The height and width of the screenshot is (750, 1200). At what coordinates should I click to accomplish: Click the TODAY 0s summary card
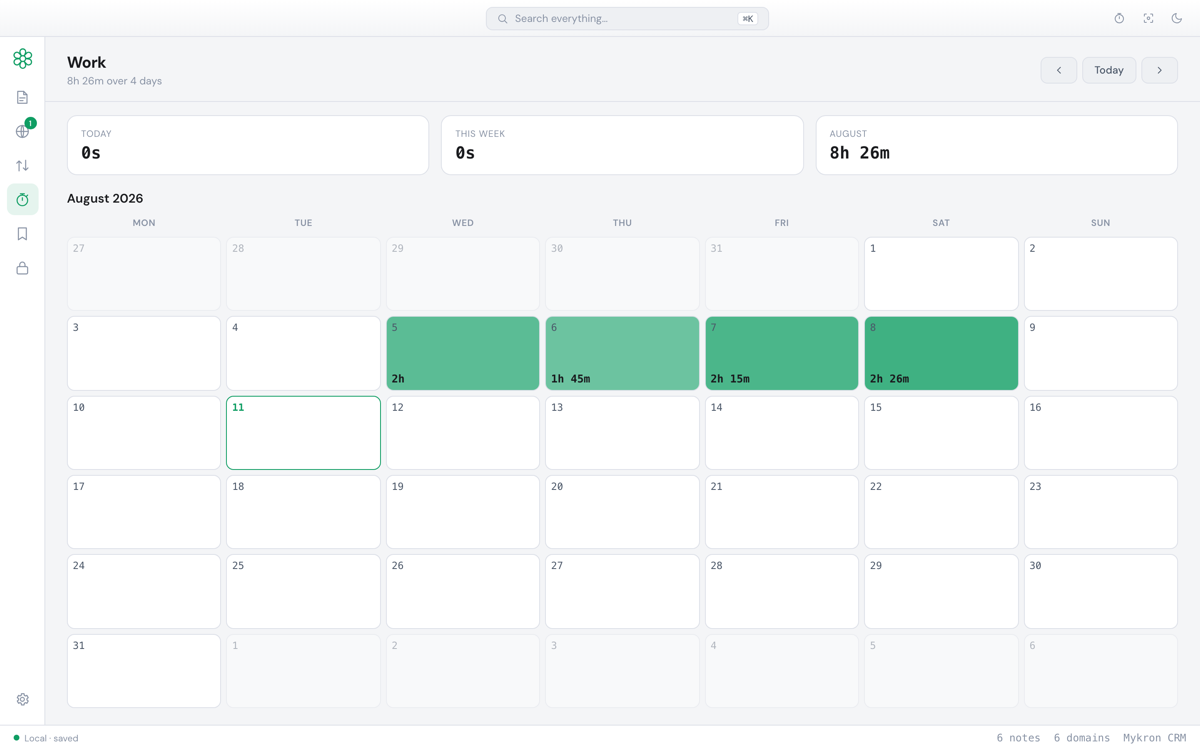click(248, 145)
